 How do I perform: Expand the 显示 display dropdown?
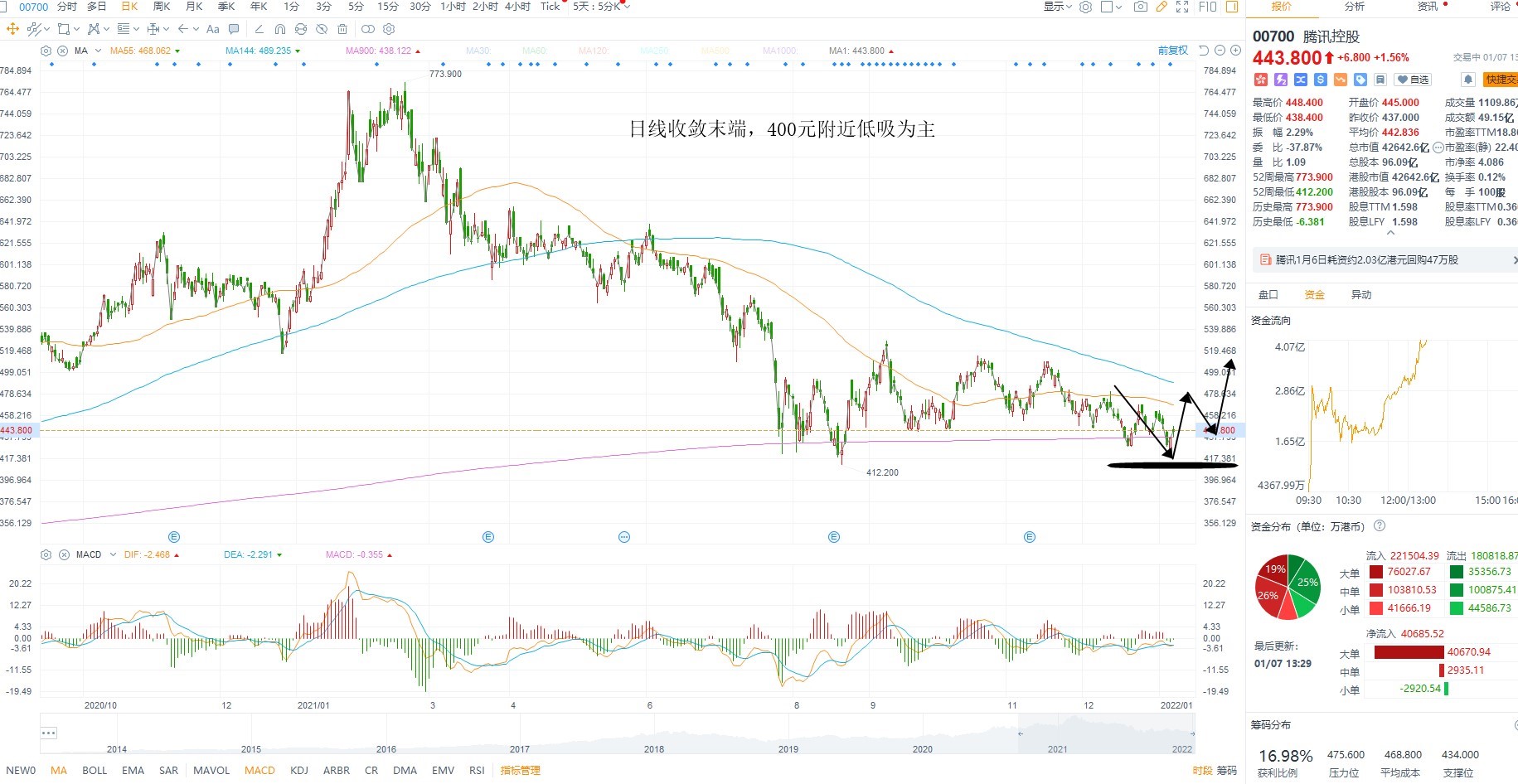click(1058, 7)
